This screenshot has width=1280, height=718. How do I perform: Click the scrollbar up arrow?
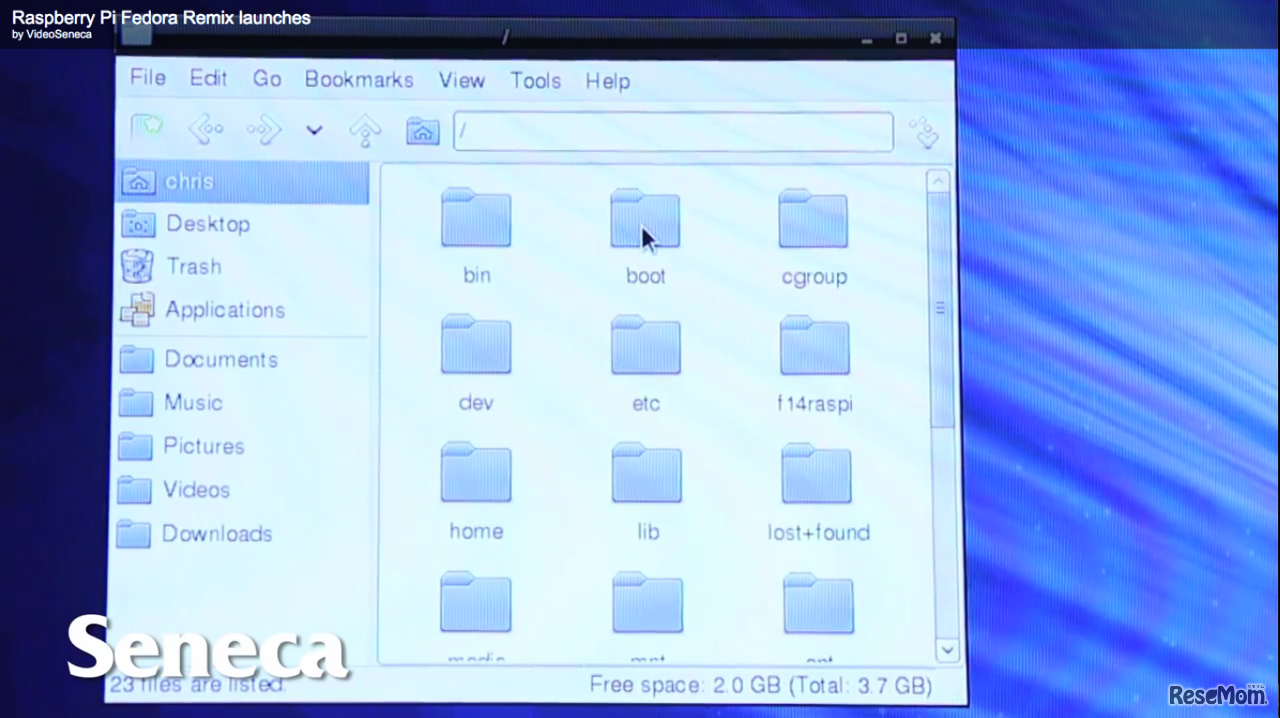tap(938, 182)
